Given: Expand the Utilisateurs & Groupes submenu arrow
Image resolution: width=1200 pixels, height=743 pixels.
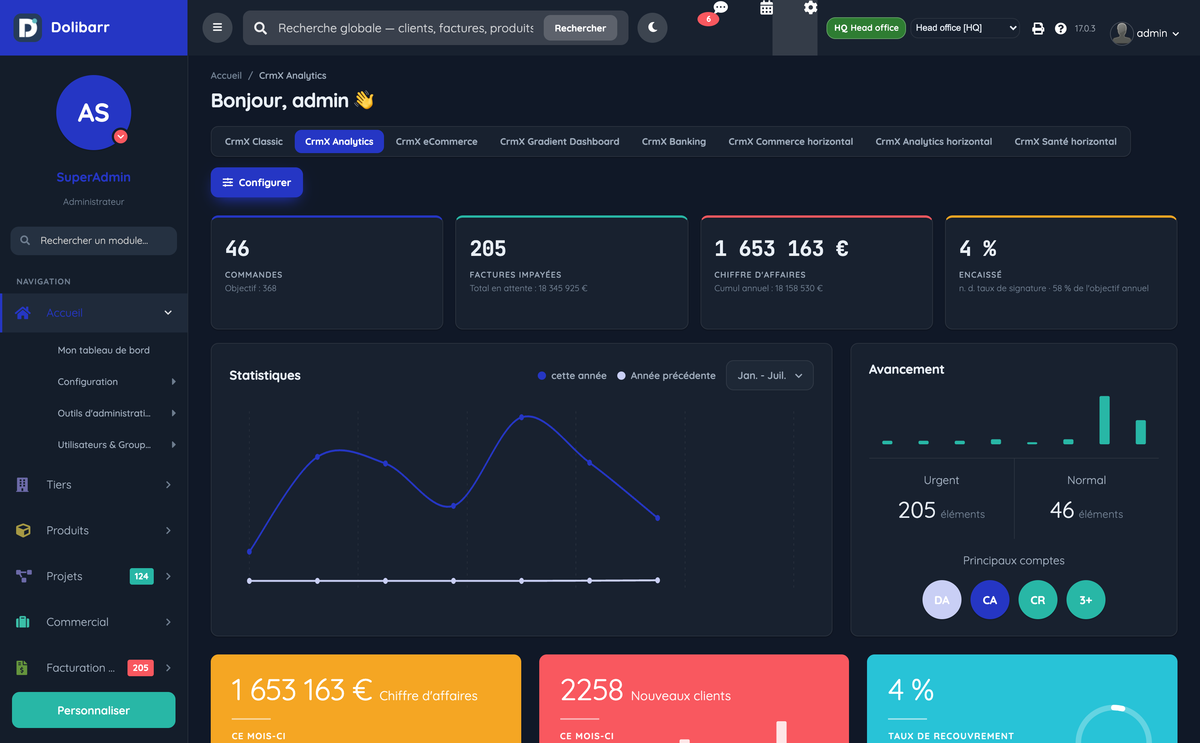Looking at the screenshot, I should (174, 445).
